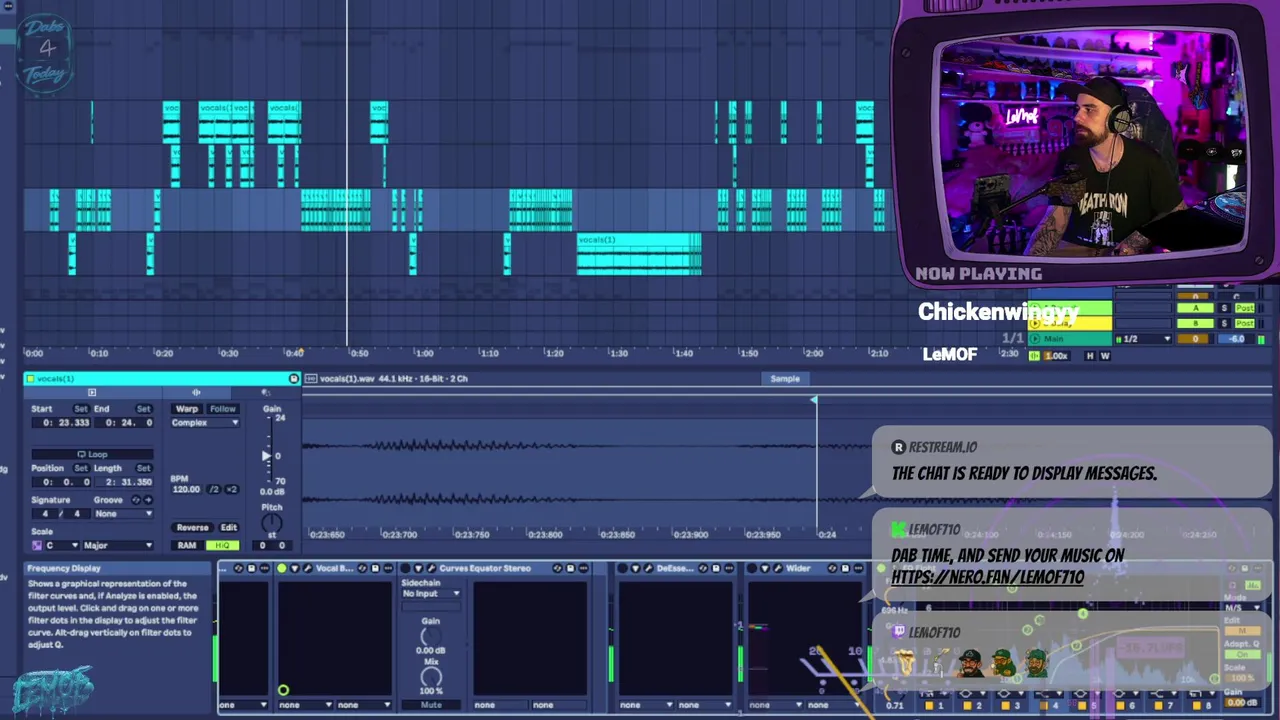1280x720 pixels.
Task: Toggle Warp for the clip
Action: tap(187, 409)
